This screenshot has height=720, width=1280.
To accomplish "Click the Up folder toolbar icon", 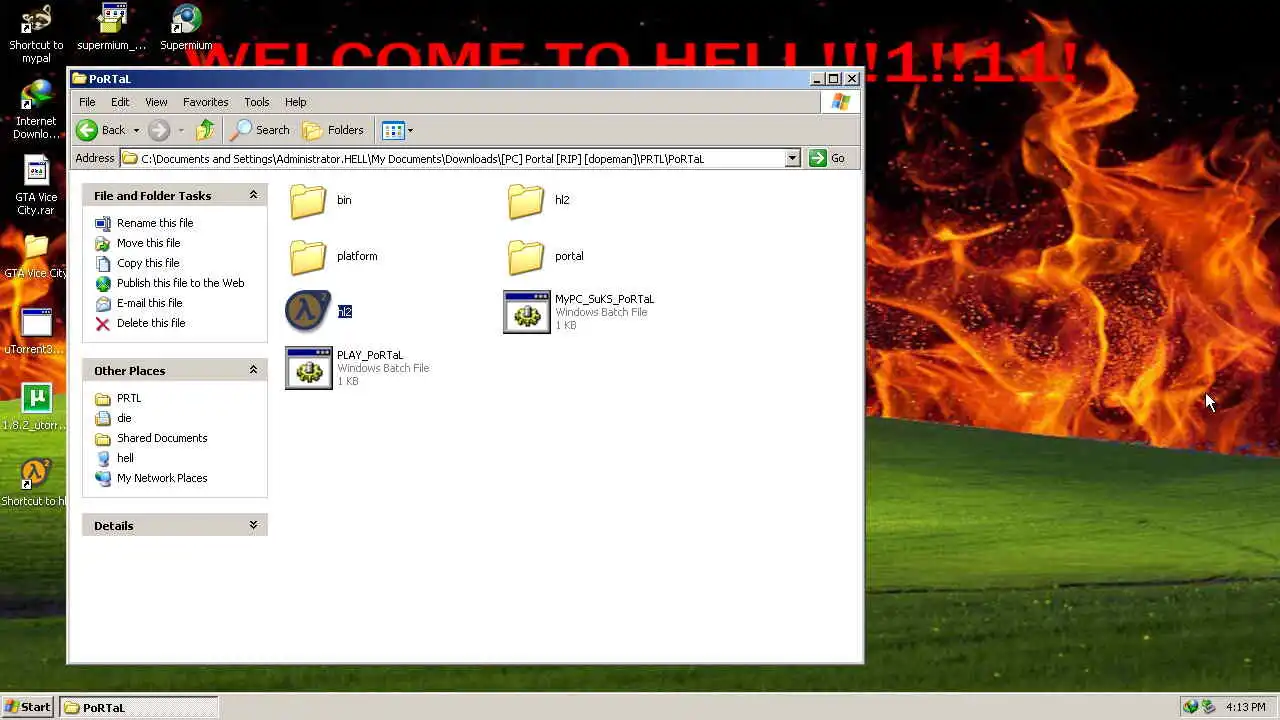I will 205,130.
